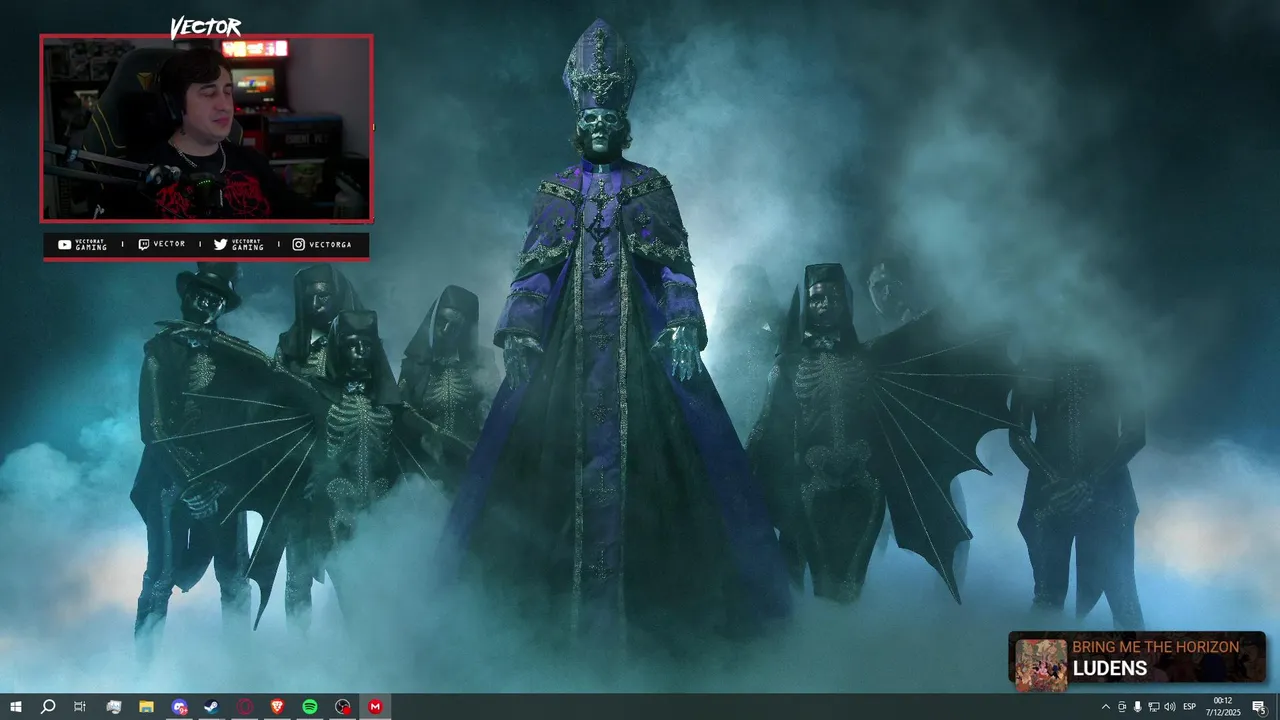Click the Ludens album art thumbnail
The image size is (1280, 720).
tap(1041, 665)
